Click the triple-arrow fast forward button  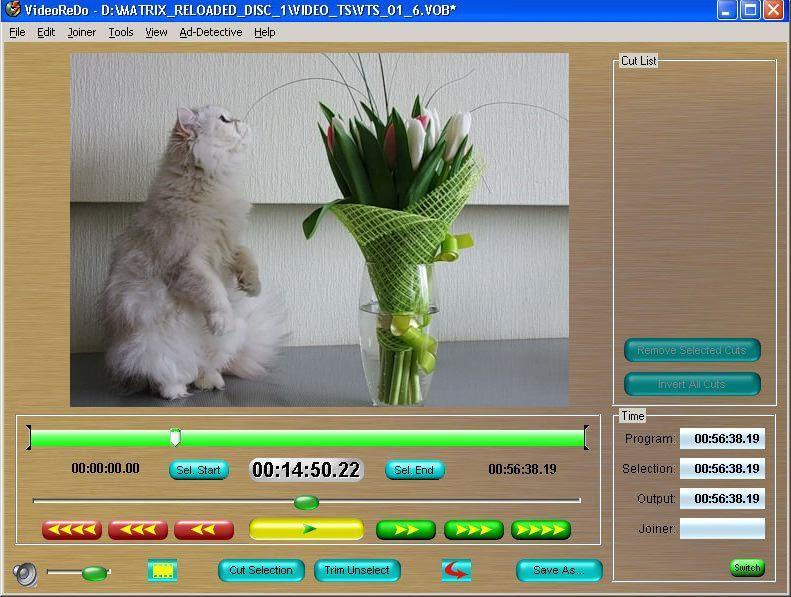(474, 530)
